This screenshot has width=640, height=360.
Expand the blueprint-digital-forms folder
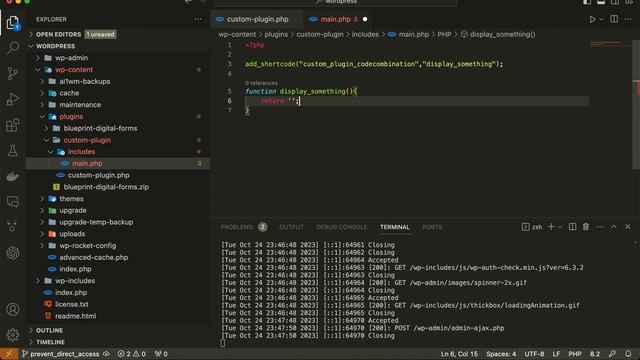click(46, 128)
